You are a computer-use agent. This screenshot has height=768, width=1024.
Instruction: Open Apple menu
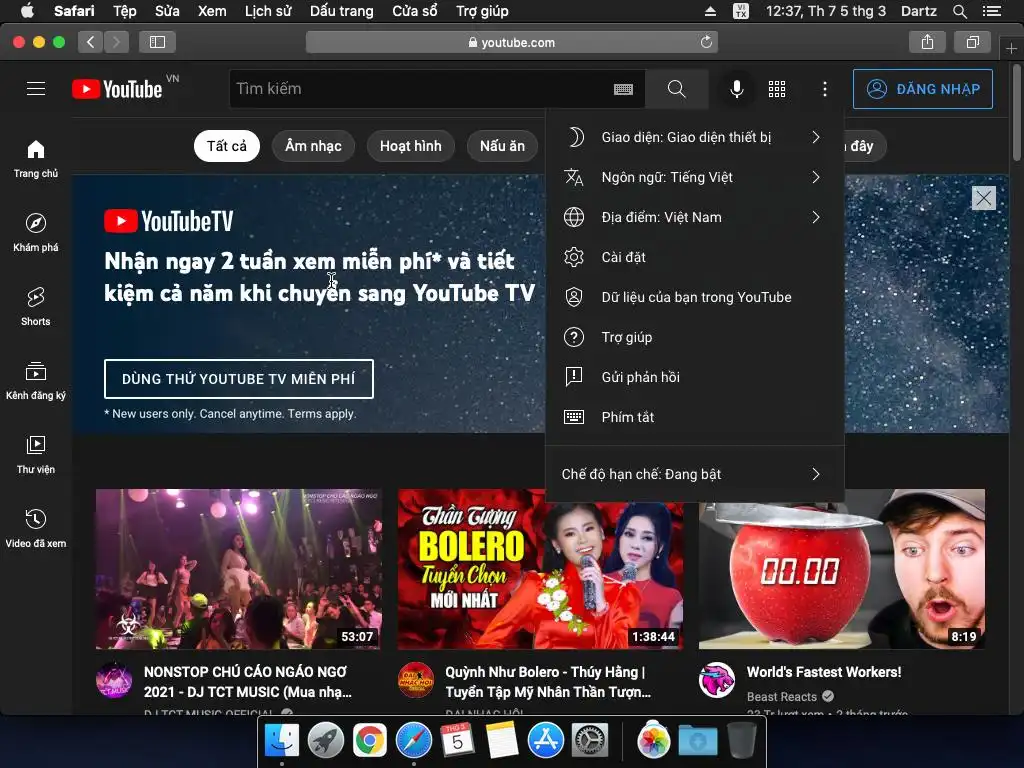pos(27,11)
